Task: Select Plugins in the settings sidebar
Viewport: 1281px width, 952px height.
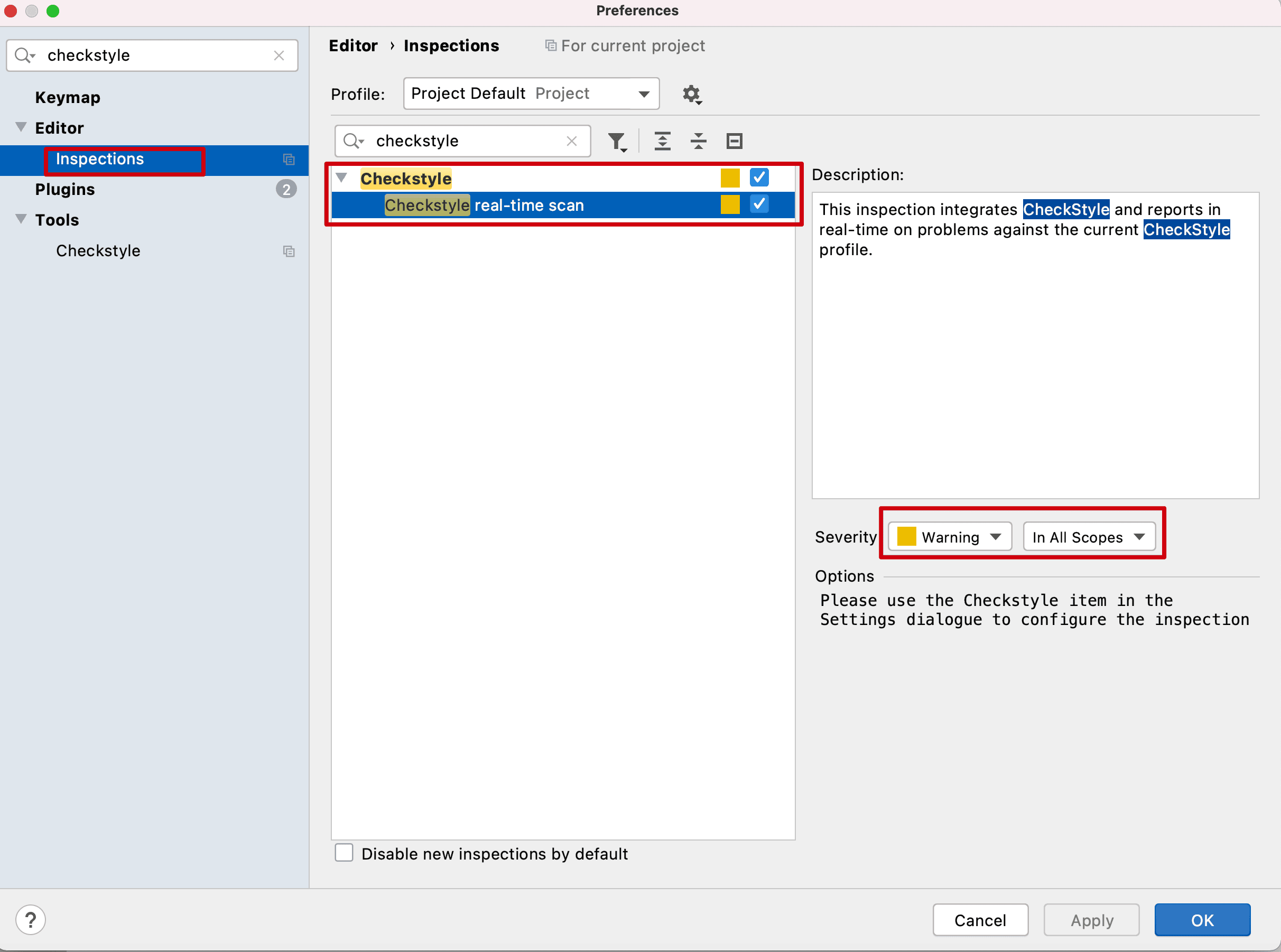Action: click(x=64, y=190)
